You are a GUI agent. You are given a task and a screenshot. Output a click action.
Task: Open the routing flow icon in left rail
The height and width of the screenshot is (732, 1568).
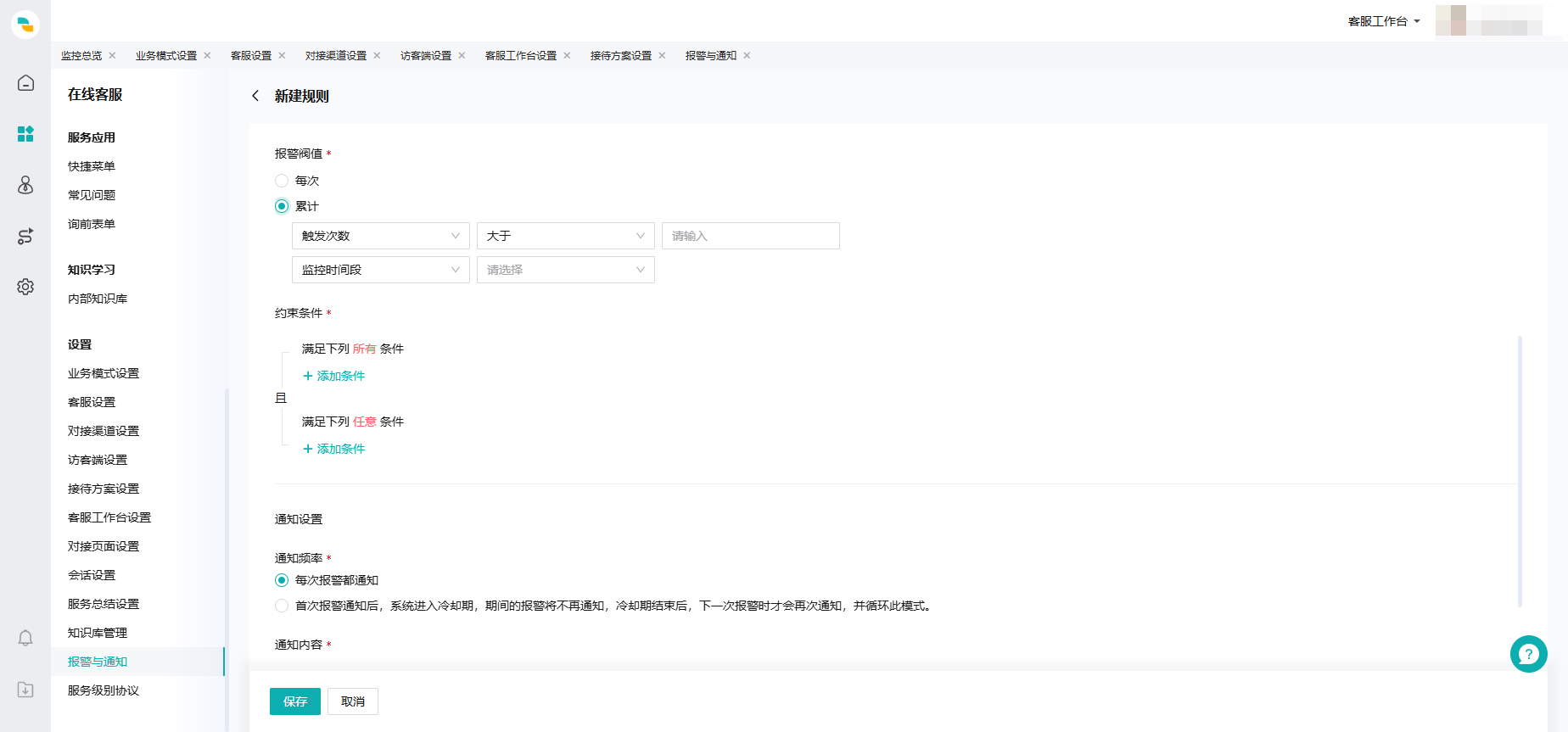[x=25, y=236]
